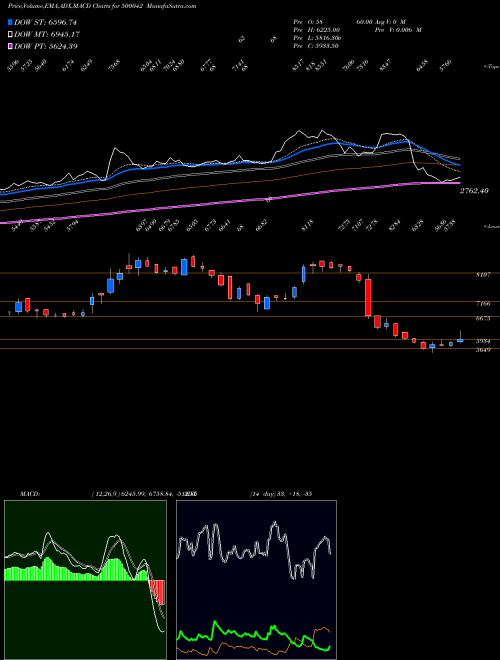Open the green MACD histogram chart panel
Screen dimensions: 500x660
(85, 580)
